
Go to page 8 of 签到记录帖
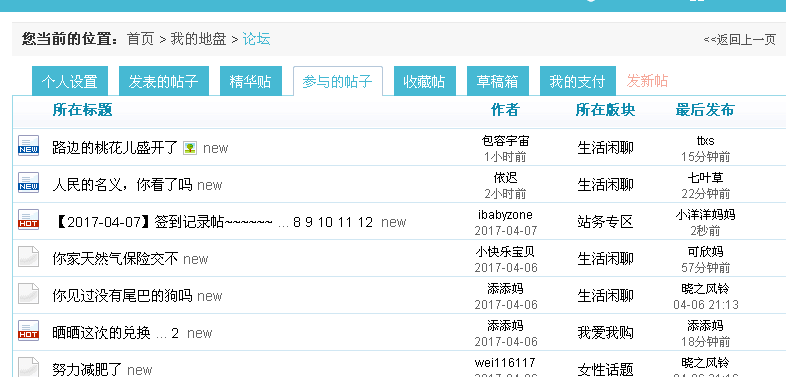click(x=297, y=222)
